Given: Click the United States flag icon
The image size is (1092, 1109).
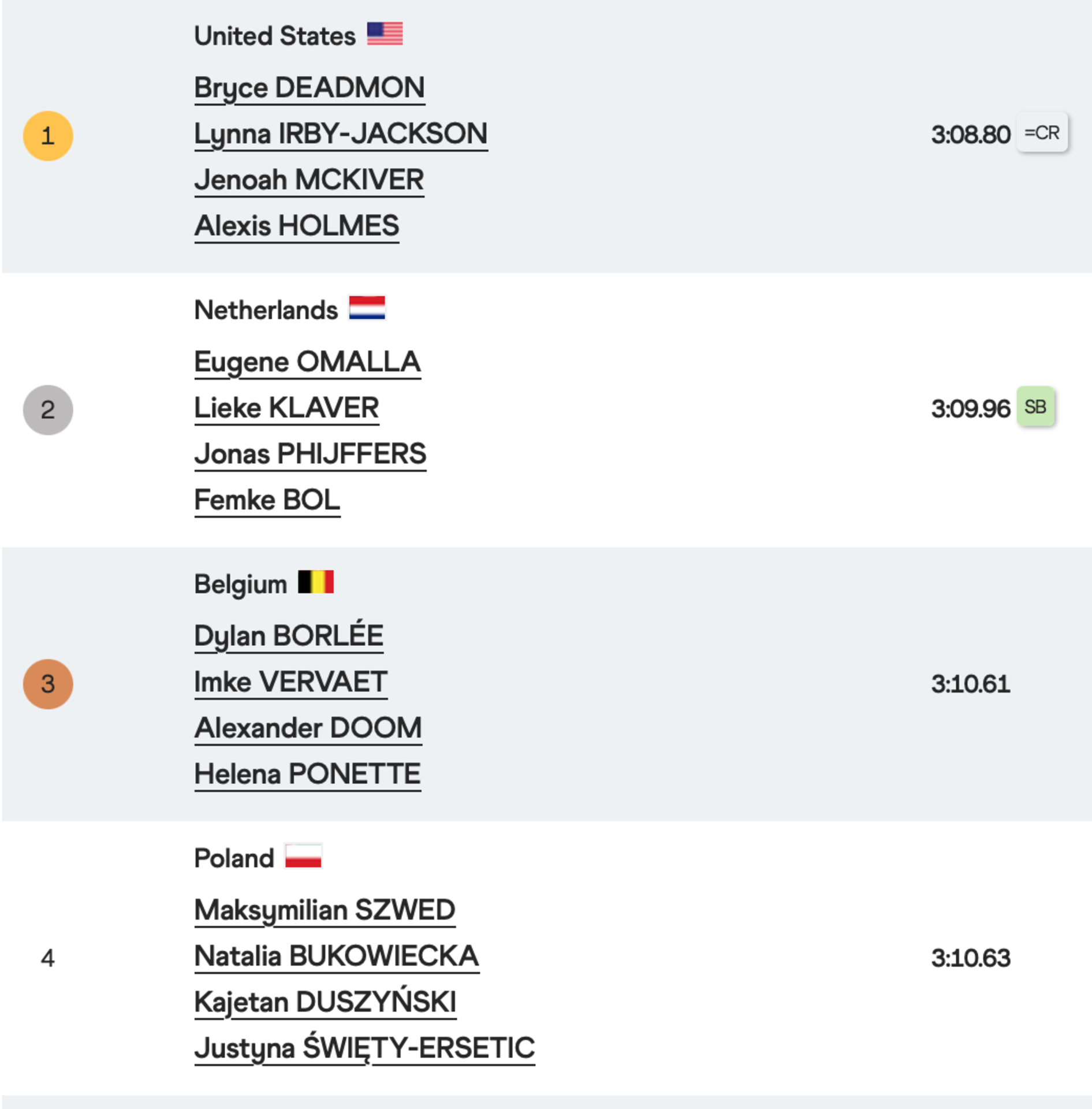Looking at the screenshot, I should coord(385,34).
